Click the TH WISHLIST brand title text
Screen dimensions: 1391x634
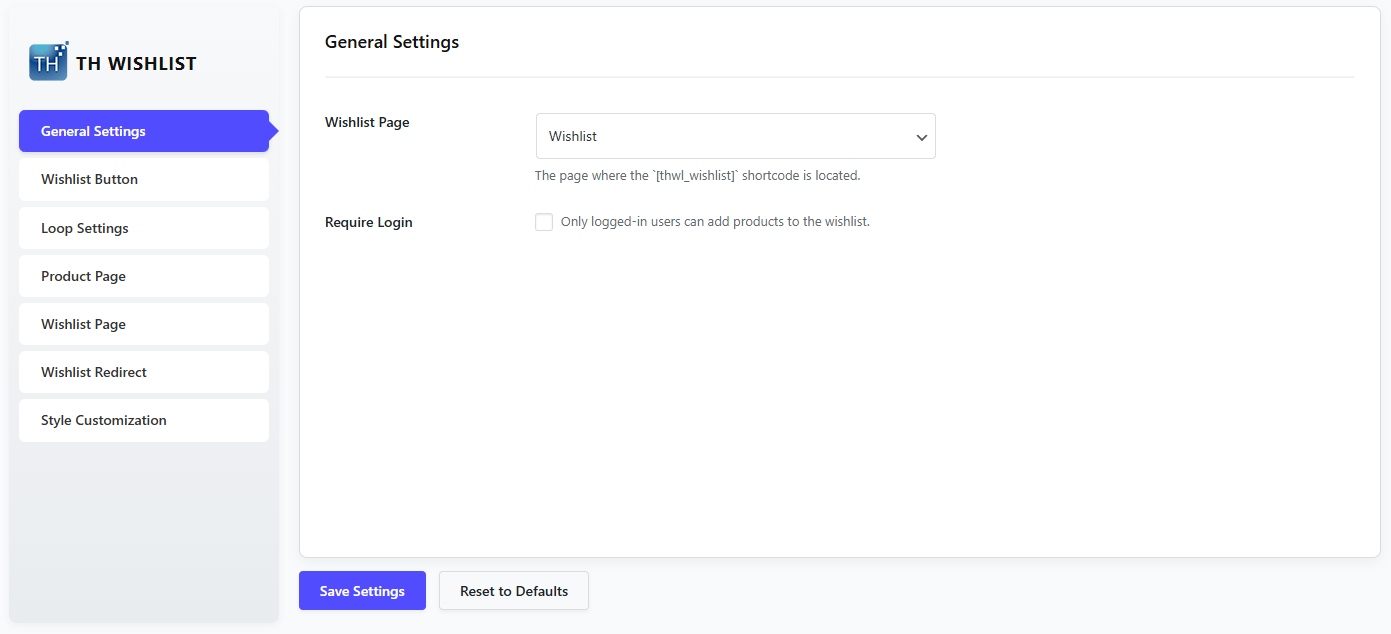pyautogui.click(x=136, y=64)
